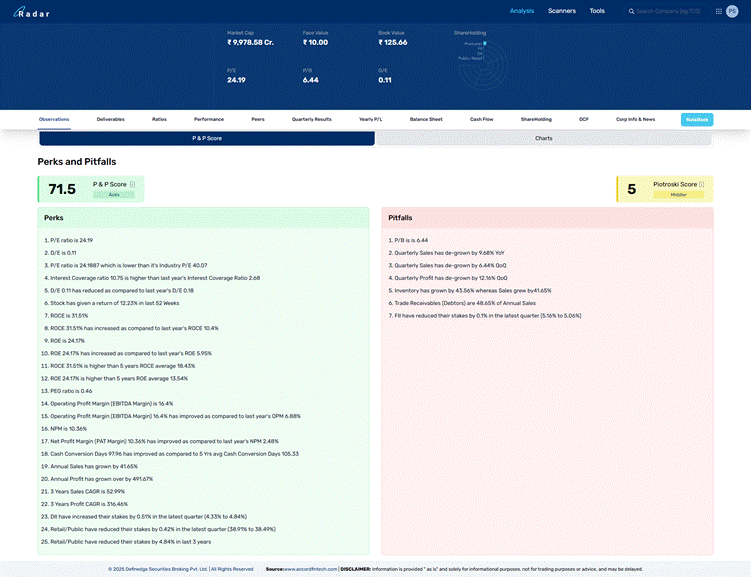Image resolution: width=751 pixels, height=577 pixels.
Task: Open the apps grid icon
Action: [x=718, y=11]
